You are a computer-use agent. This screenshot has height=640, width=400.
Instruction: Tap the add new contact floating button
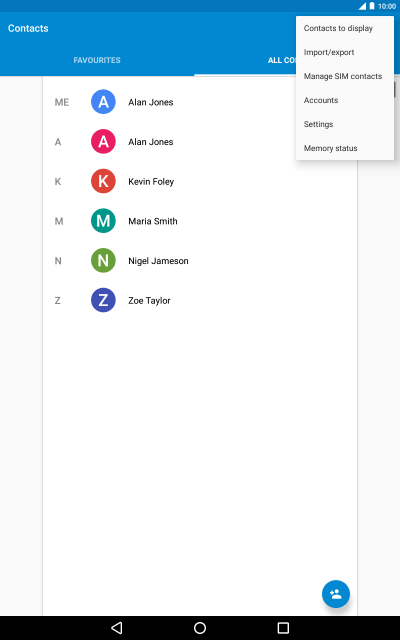coord(336,594)
